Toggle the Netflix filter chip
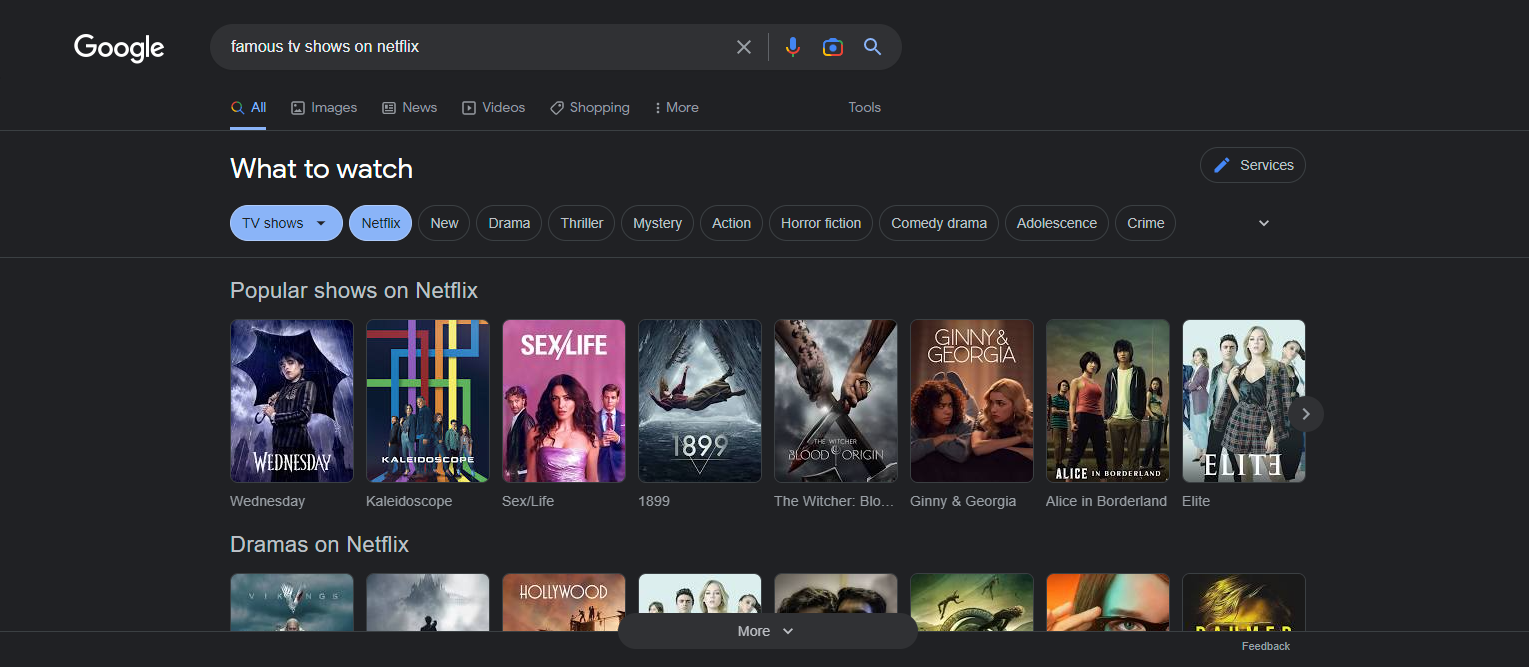The image size is (1529, 667). 381,223
